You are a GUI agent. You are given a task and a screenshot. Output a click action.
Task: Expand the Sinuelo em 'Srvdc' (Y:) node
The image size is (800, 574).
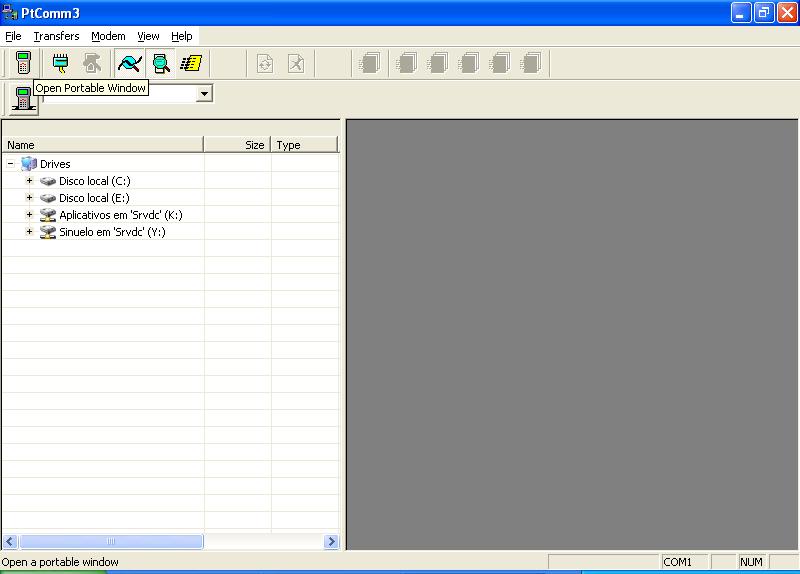coord(30,232)
